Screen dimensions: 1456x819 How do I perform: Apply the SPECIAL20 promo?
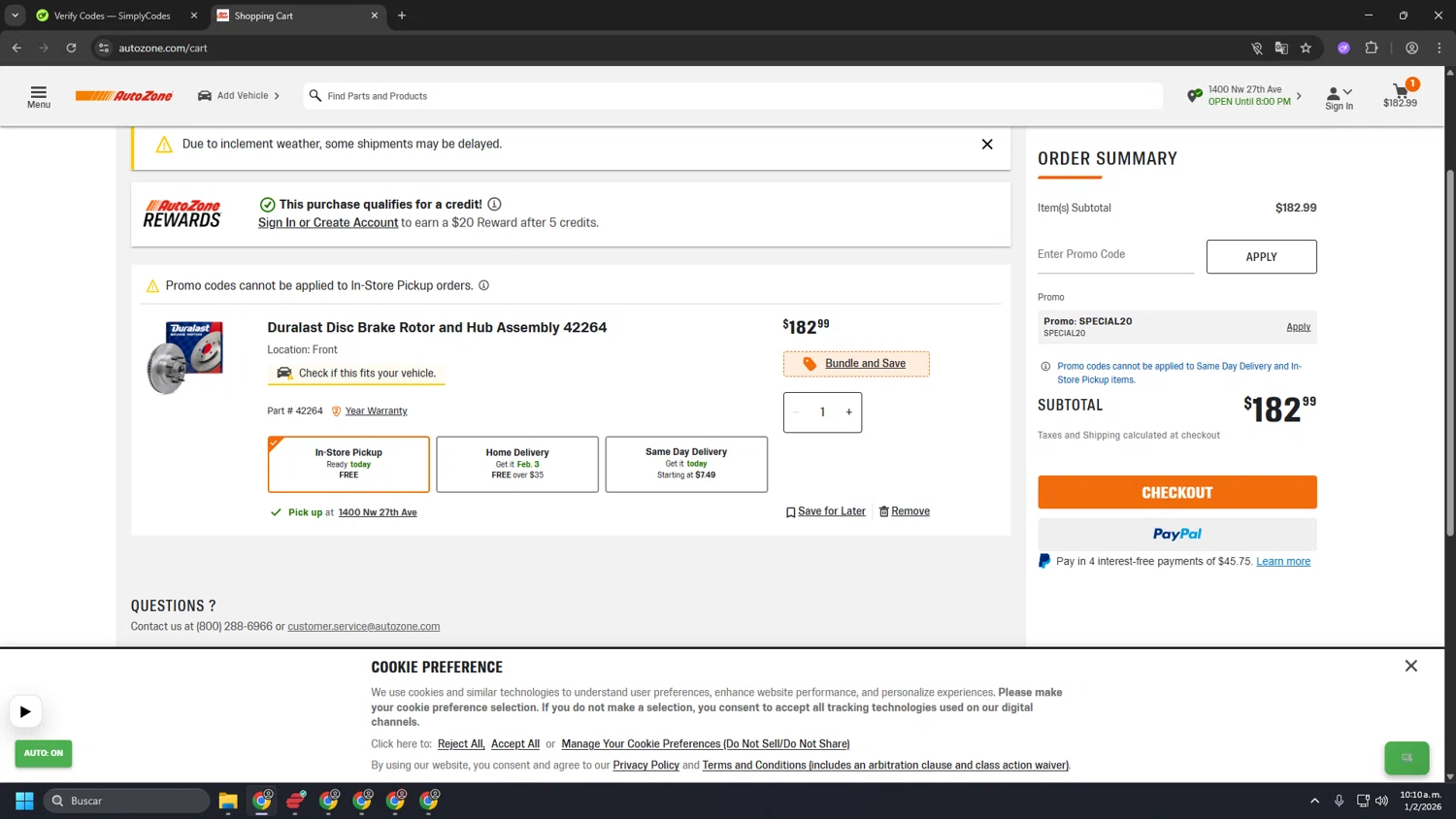point(1298,327)
